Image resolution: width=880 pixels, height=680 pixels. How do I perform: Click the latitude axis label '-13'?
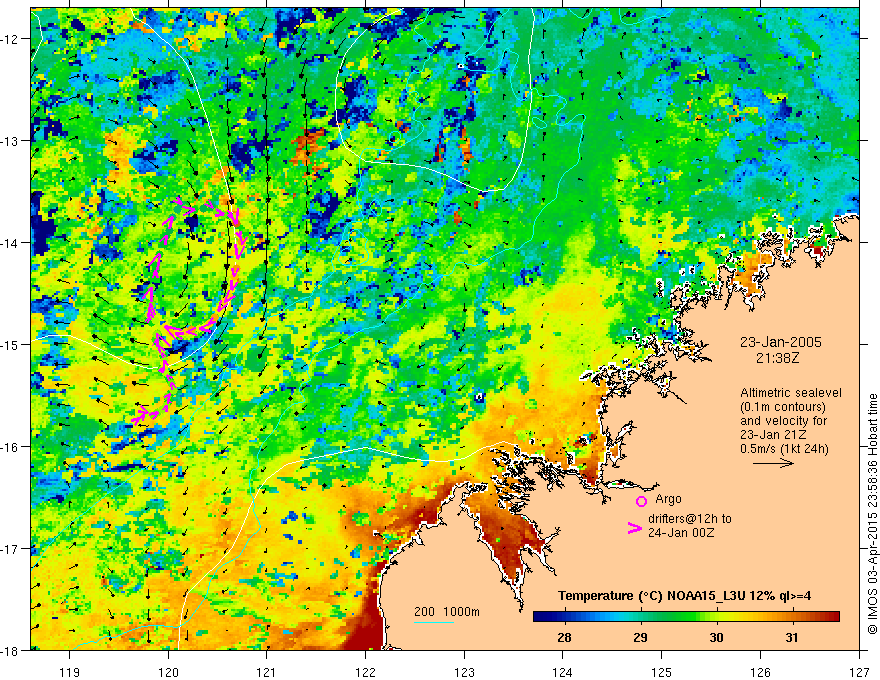point(10,141)
